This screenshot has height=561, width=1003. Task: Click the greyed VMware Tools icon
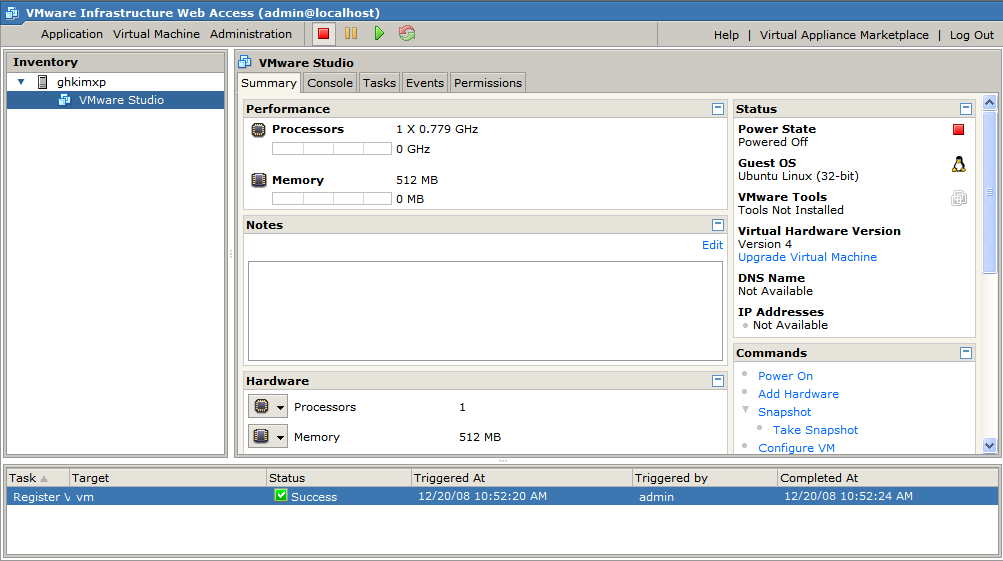pyautogui.click(x=958, y=198)
